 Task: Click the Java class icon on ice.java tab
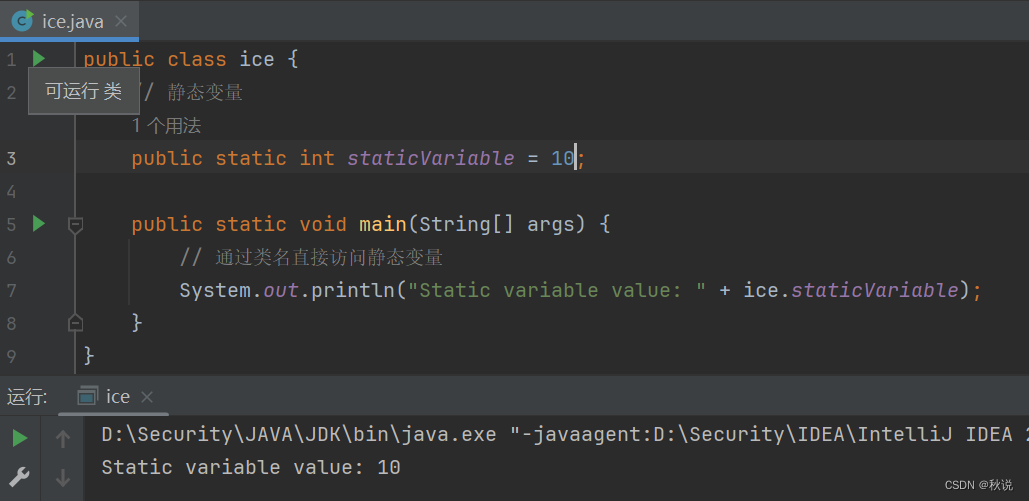pos(23,21)
